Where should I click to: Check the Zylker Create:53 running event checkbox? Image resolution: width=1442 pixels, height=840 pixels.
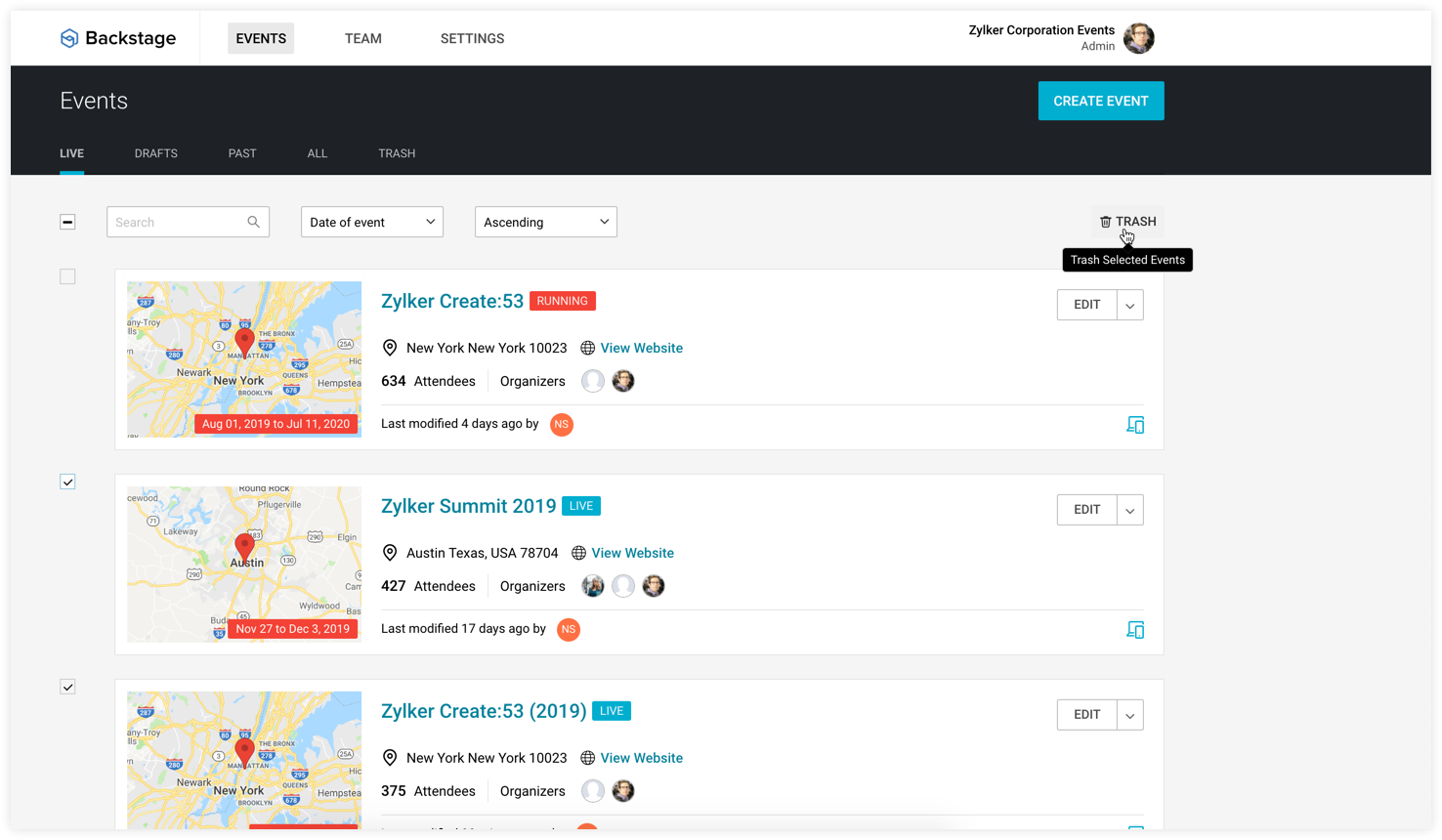click(67, 276)
